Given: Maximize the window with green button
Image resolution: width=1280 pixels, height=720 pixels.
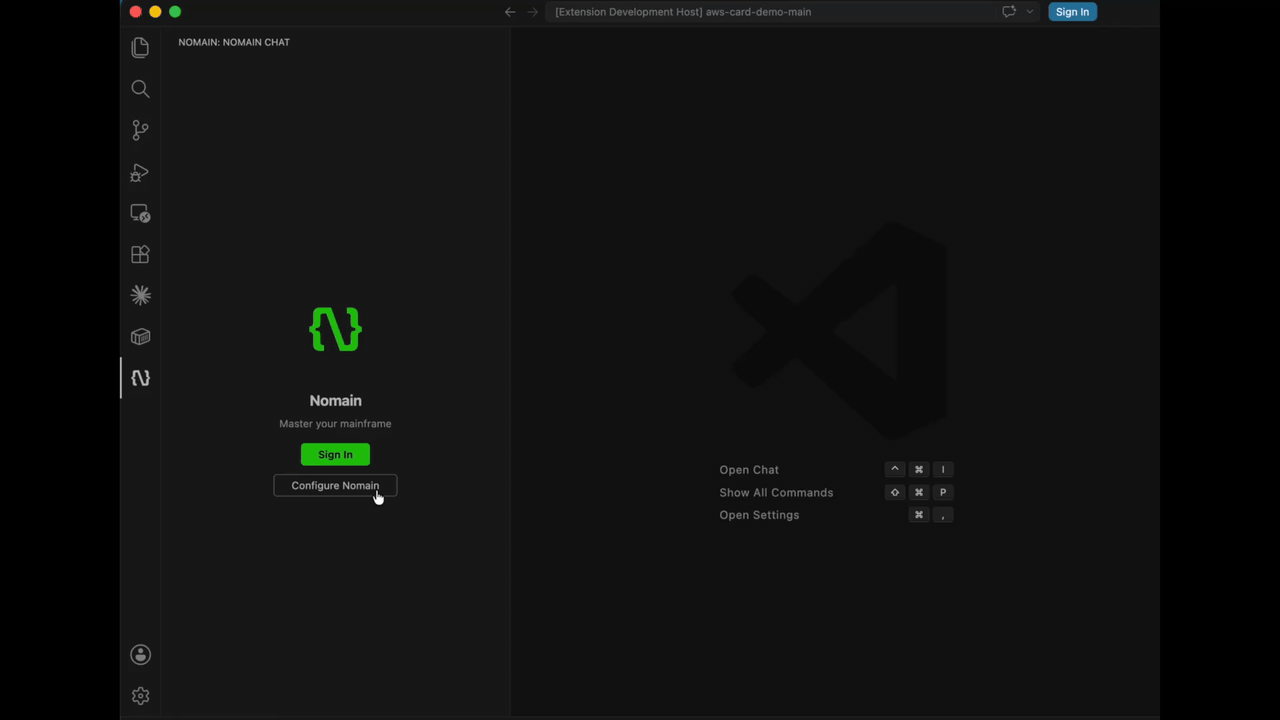Looking at the screenshot, I should pyautogui.click(x=175, y=12).
